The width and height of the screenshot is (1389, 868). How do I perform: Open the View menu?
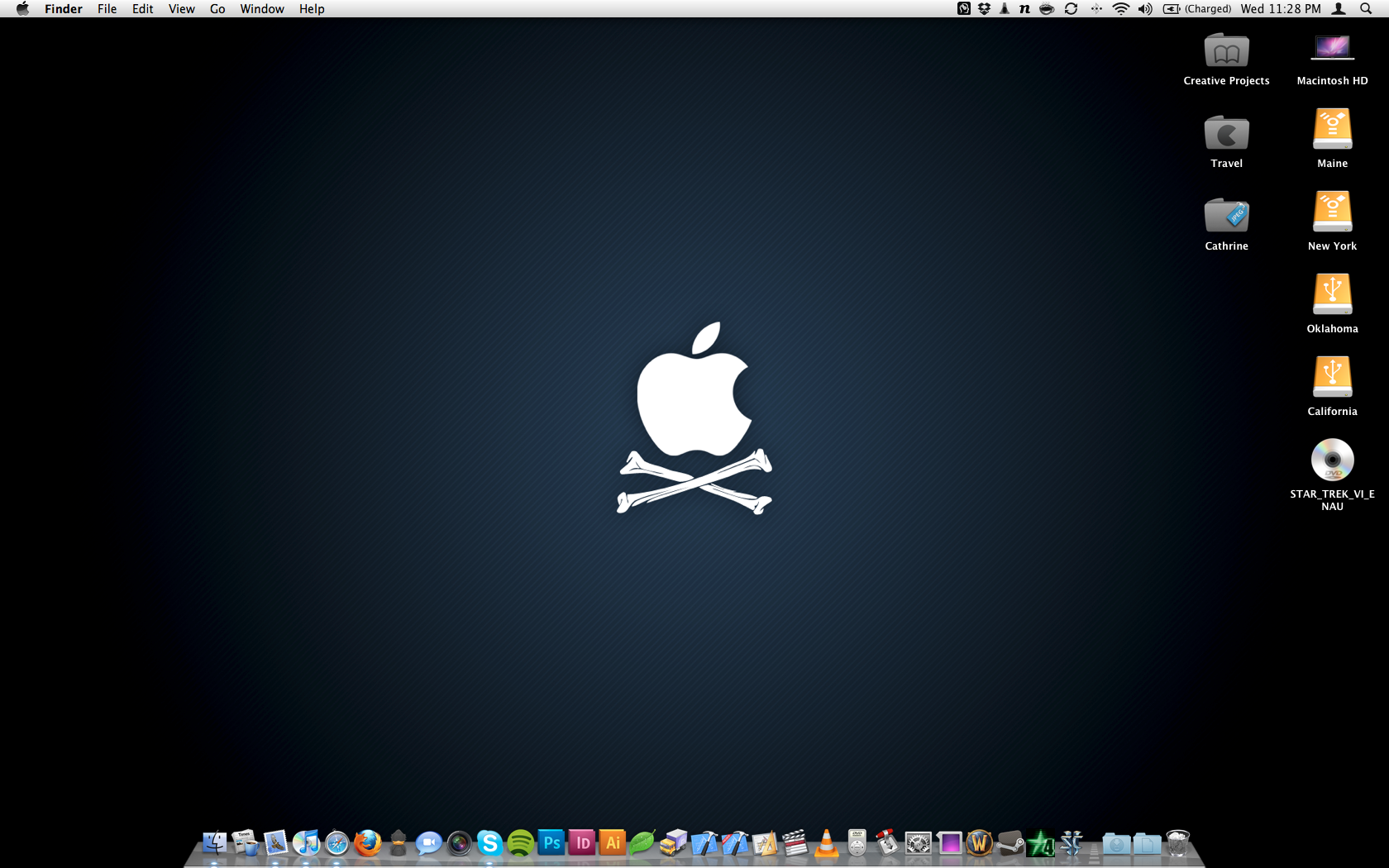click(181, 8)
